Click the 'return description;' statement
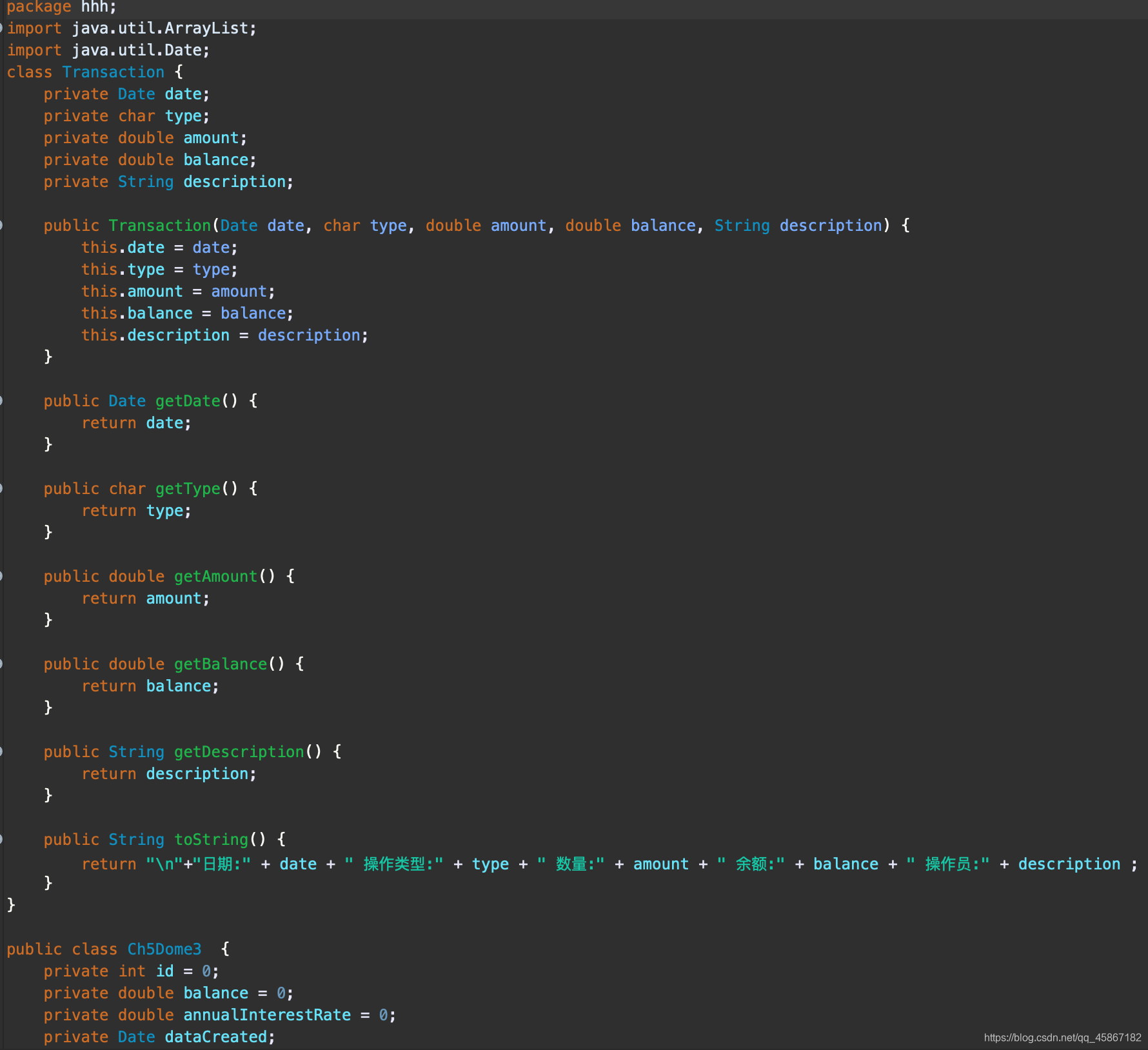The height and width of the screenshot is (1050, 1148). point(169,774)
